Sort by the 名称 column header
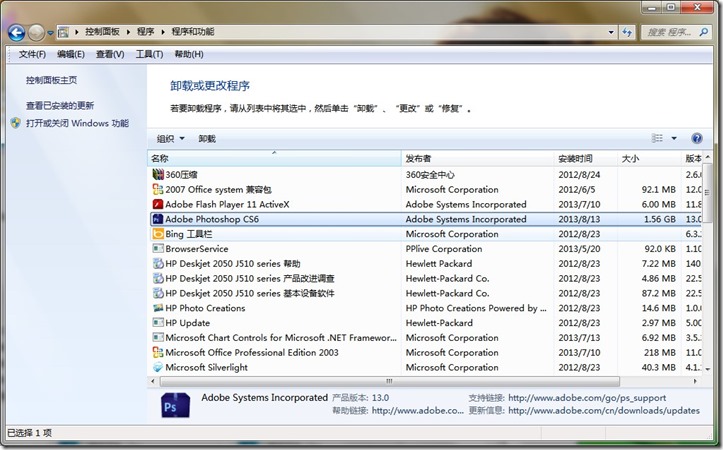The height and width of the screenshot is (450, 723). tap(274, 158)
